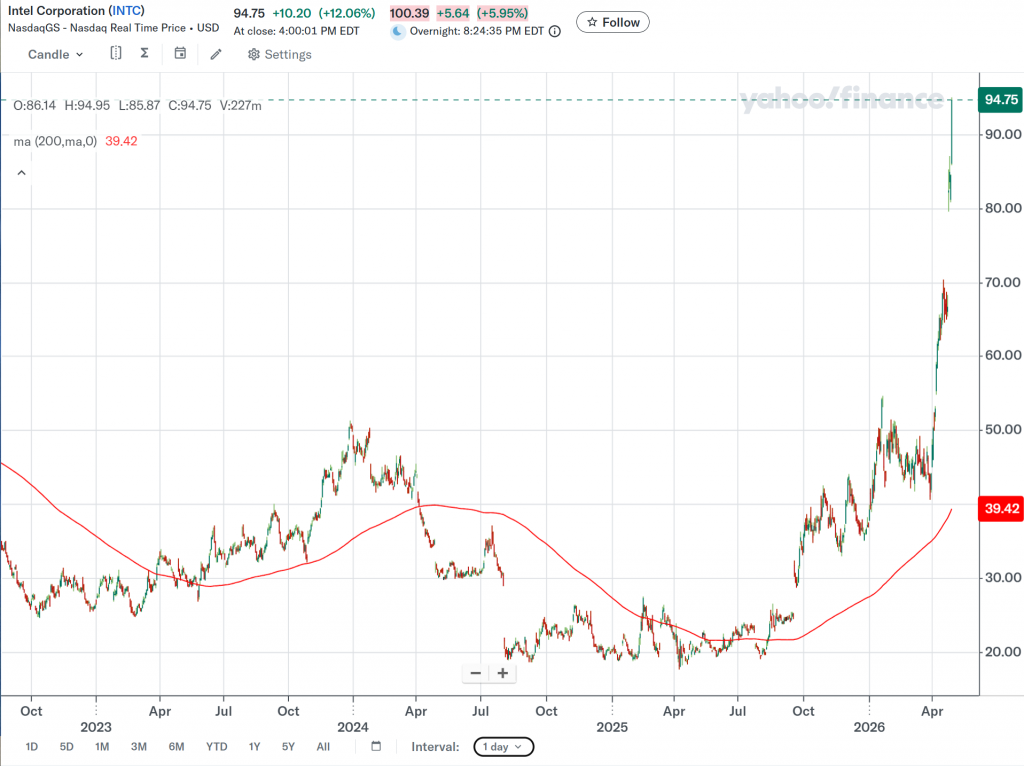Select the 1D time range

tap(32, 747)
